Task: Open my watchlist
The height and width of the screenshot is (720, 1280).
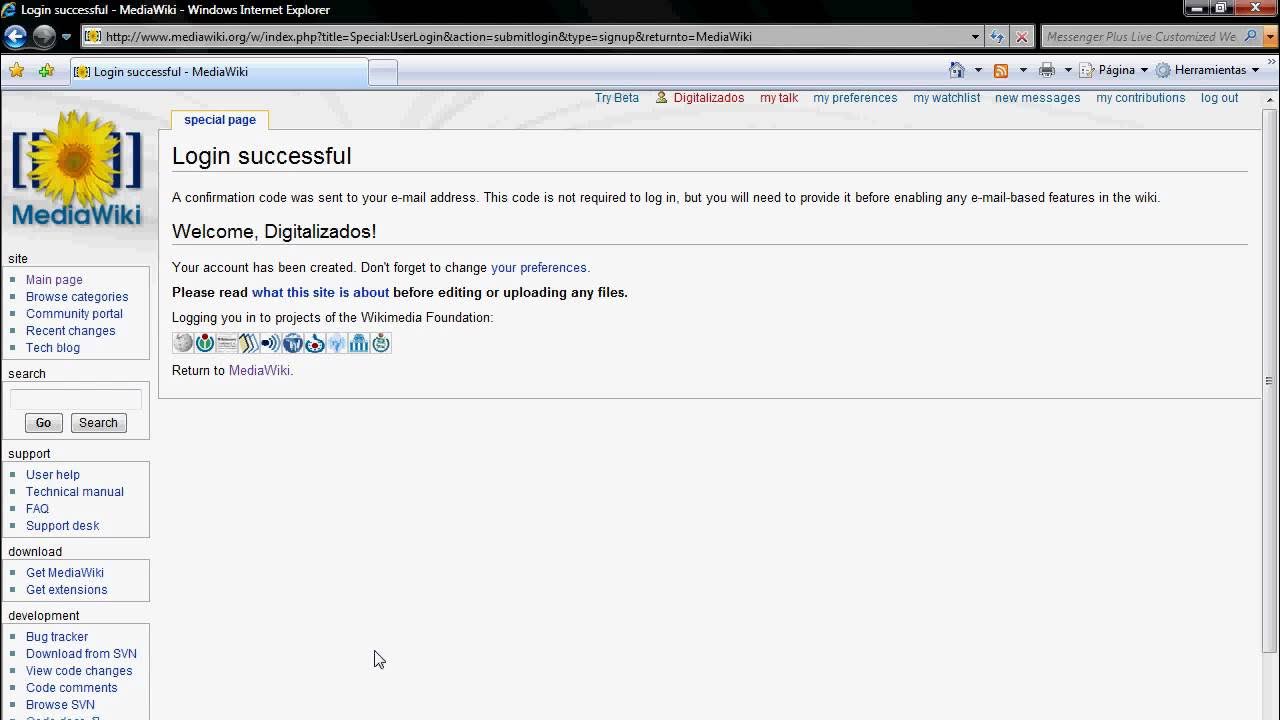Action: [946, 98]
